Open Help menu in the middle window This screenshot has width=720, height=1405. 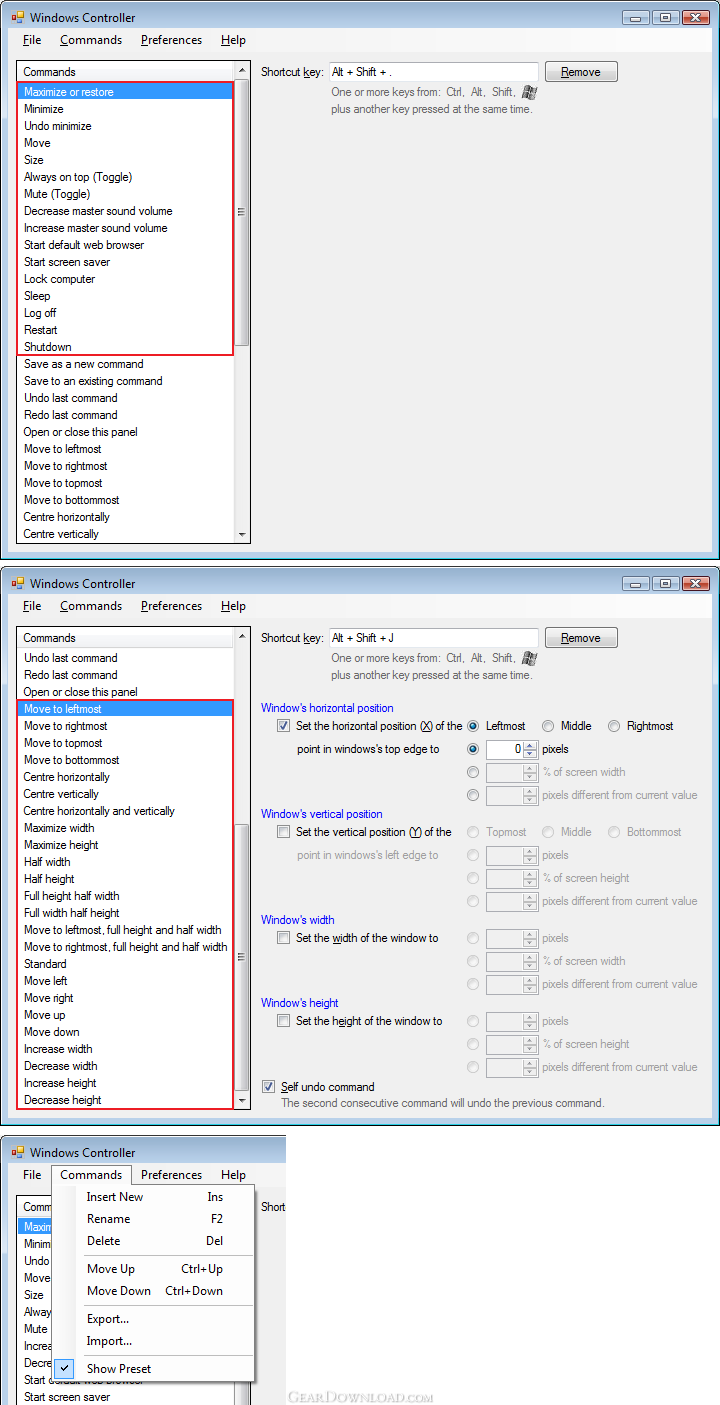click(x=233, y=606)
